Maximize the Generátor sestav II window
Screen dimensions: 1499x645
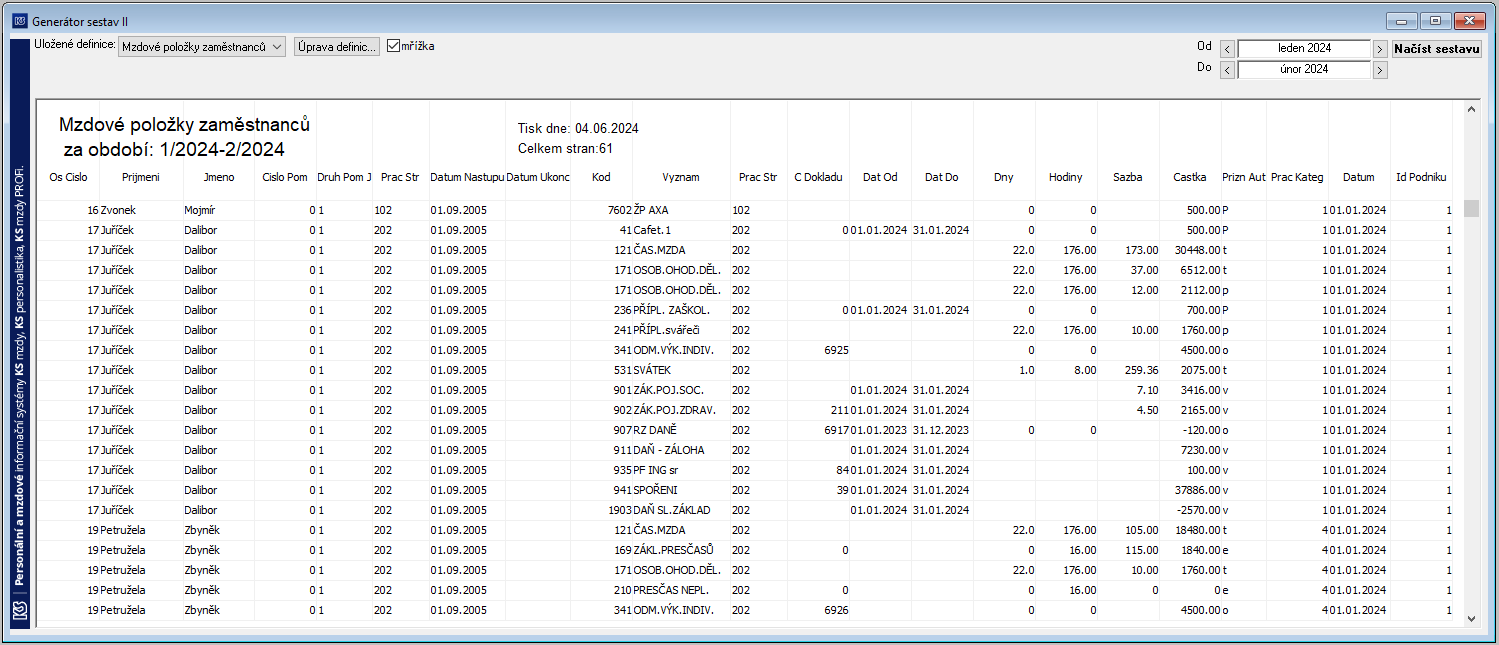pyautogui.click(x=1436, y=20)
